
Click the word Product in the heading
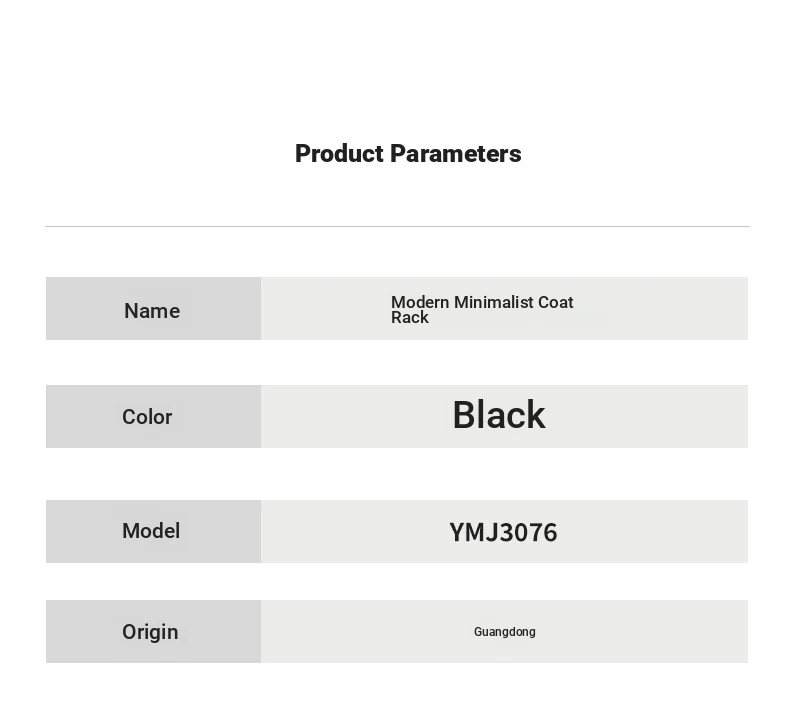[x=339, y=154]
